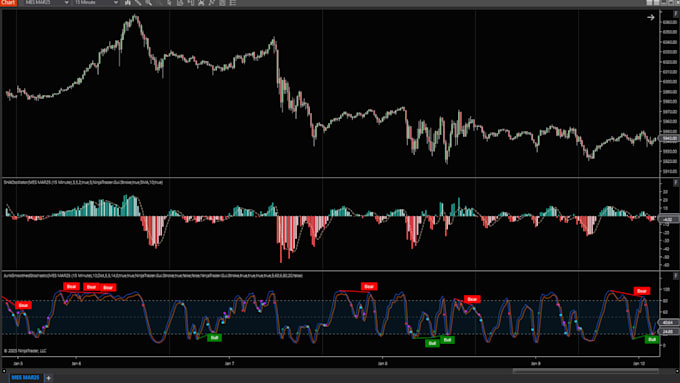Open the bar style icon in the chart toolbar

click(128, 3)
